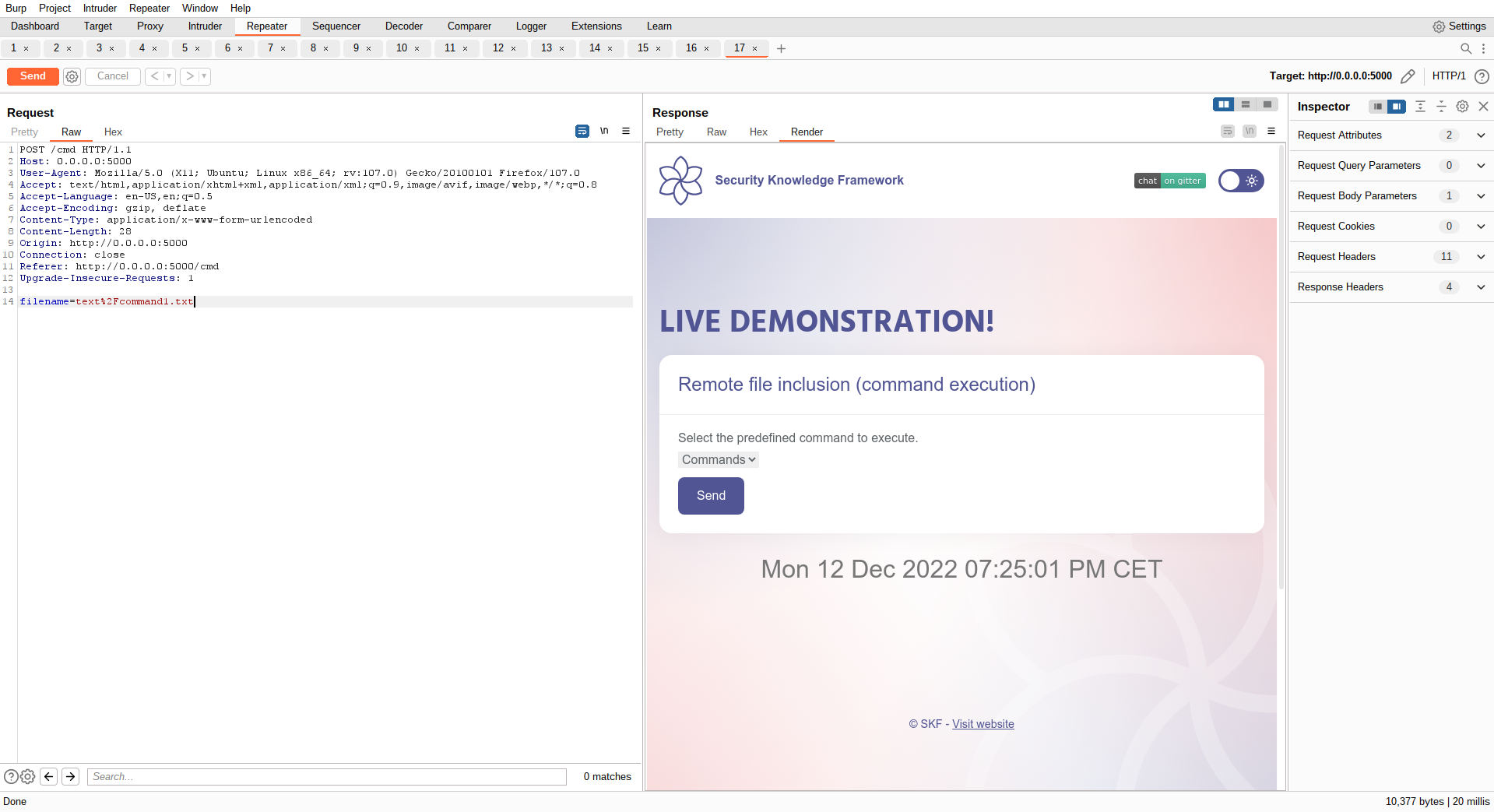Open request editor hamburger menu

point(626,131)
